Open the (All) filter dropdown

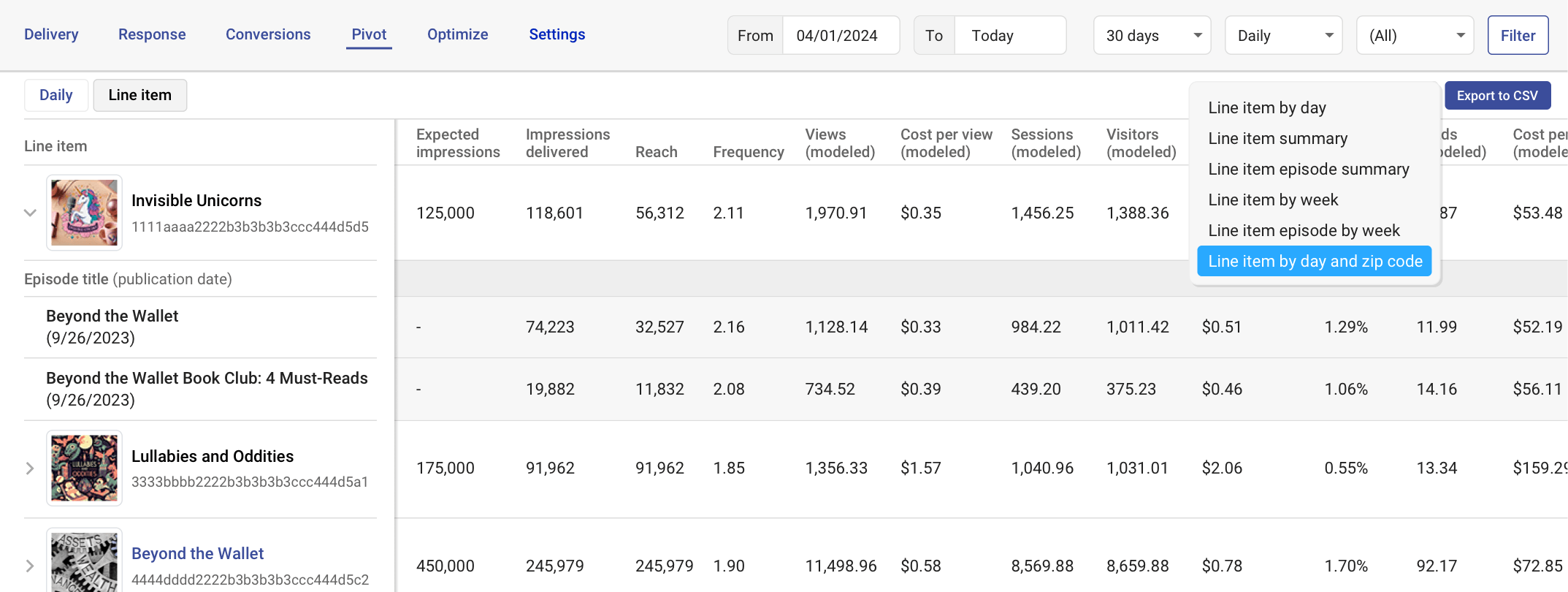[x=1415, y=35]
